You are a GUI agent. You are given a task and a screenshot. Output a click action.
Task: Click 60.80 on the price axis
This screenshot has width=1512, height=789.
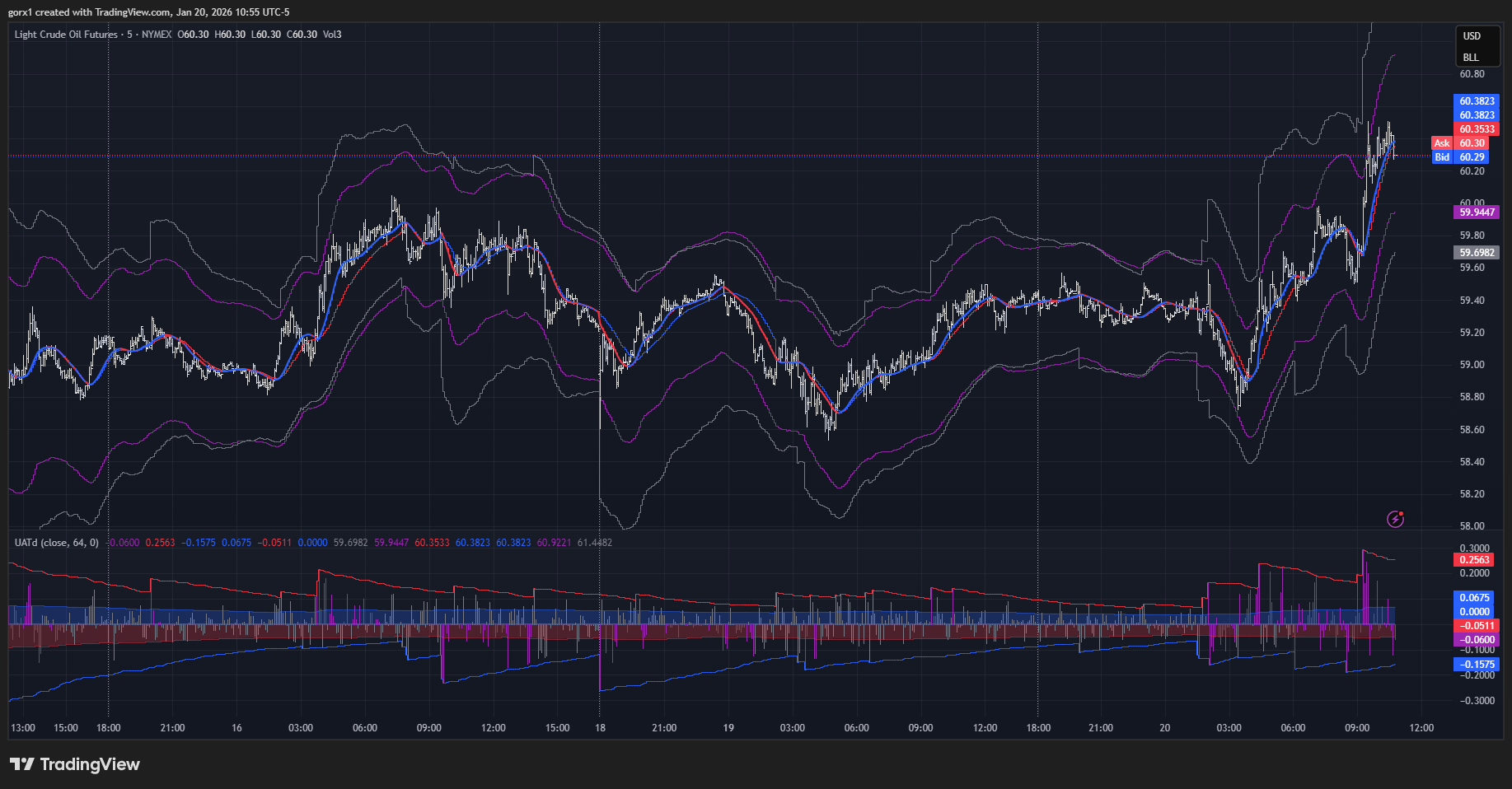tap(1472, 74)
